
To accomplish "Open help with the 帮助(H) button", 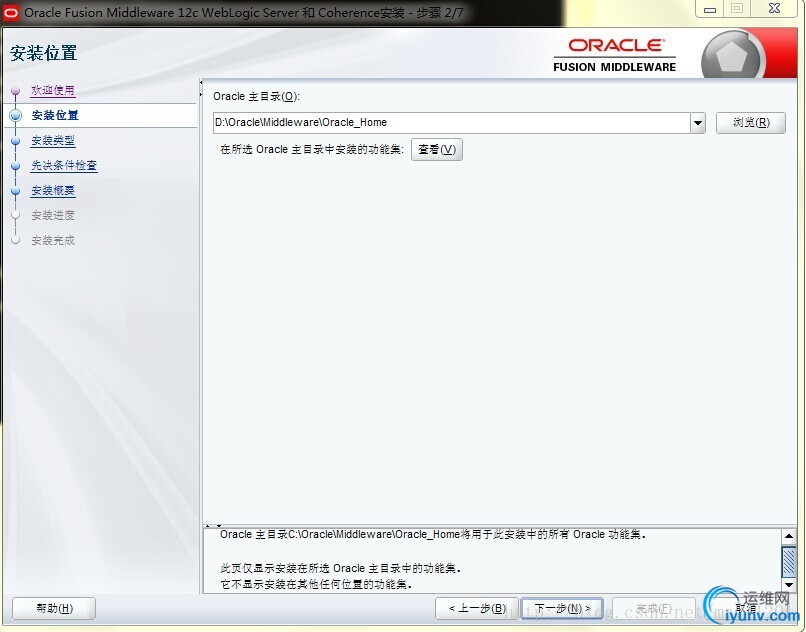I will click(x=54, y=608).
